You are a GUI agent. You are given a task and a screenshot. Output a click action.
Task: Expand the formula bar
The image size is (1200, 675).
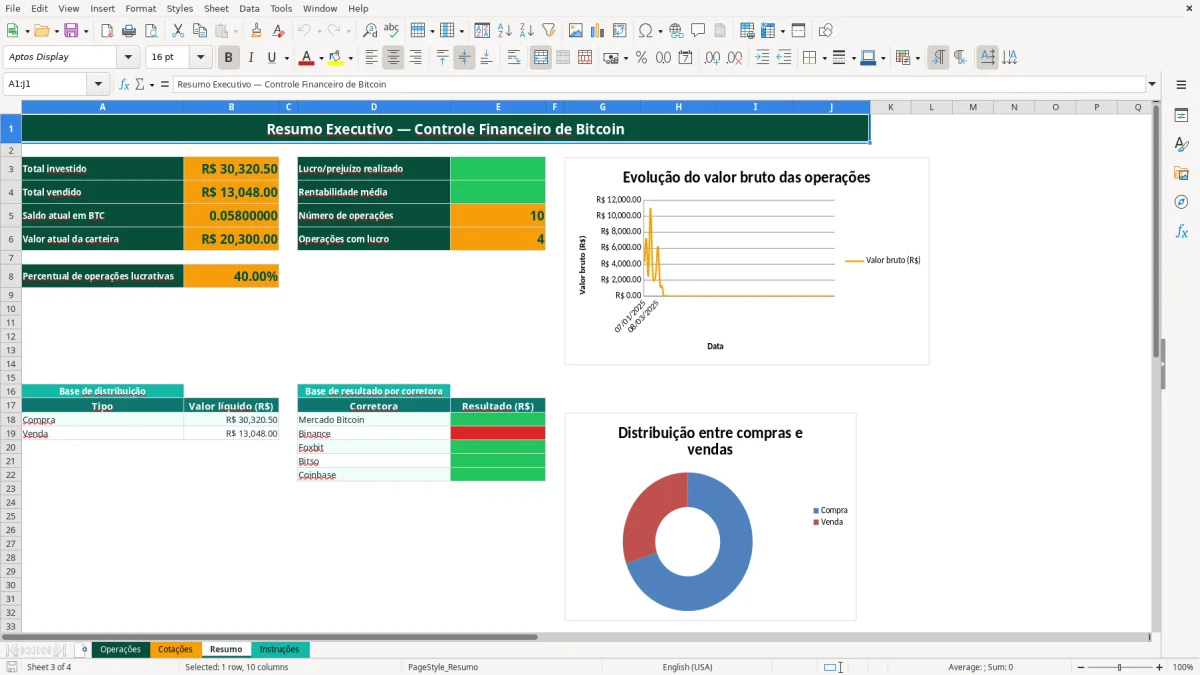(1152, 84)
